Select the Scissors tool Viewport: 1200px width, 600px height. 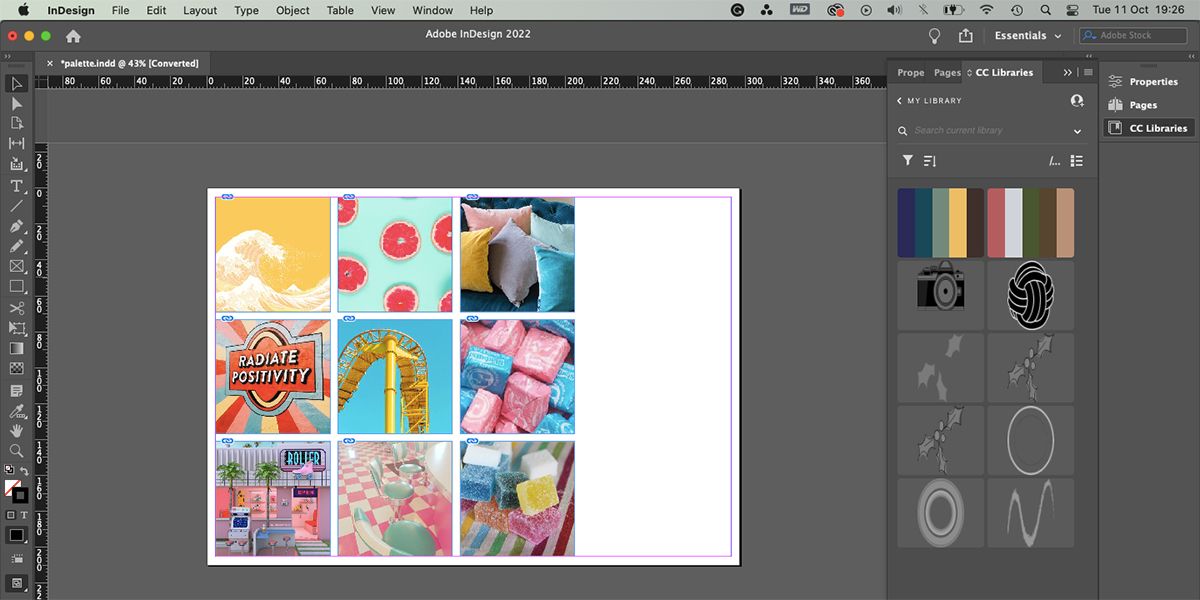pos(16,308)
